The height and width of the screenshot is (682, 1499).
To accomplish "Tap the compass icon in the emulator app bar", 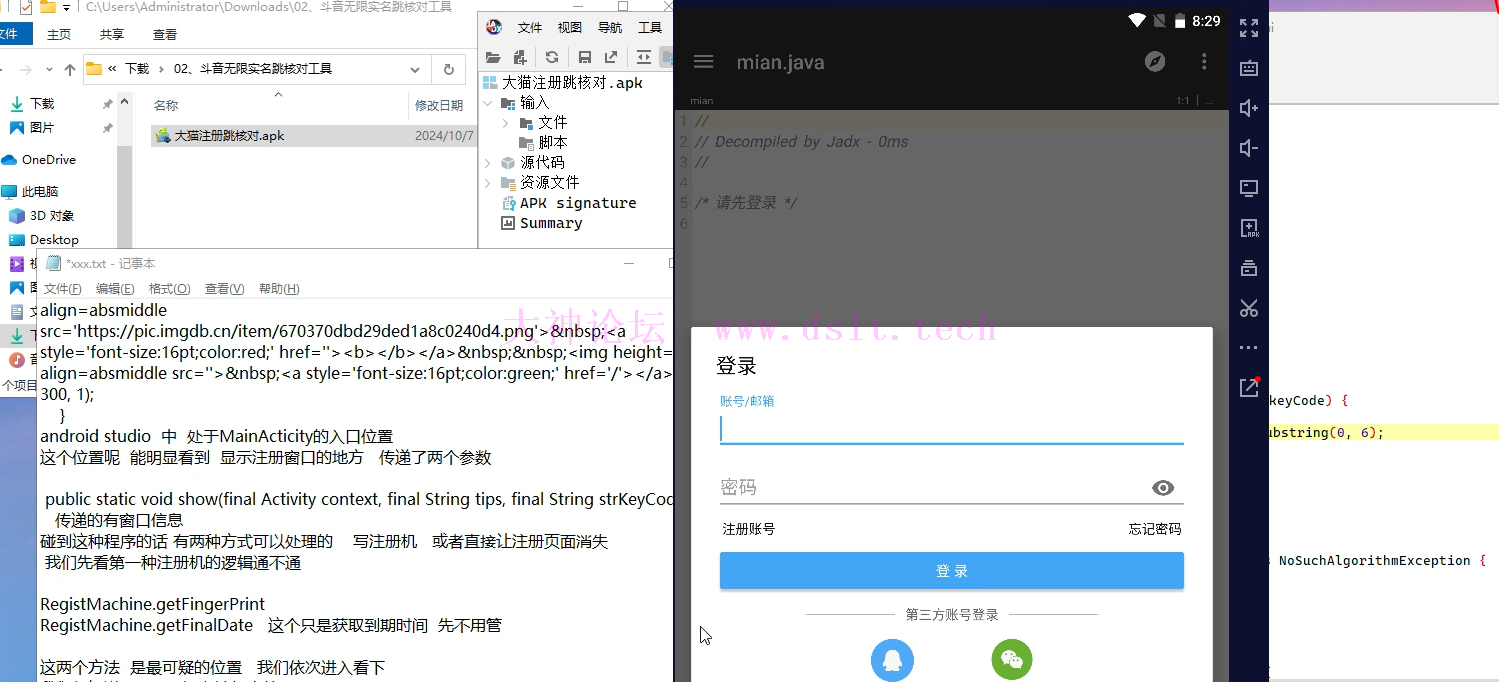I will click(x=1155, y=62).
